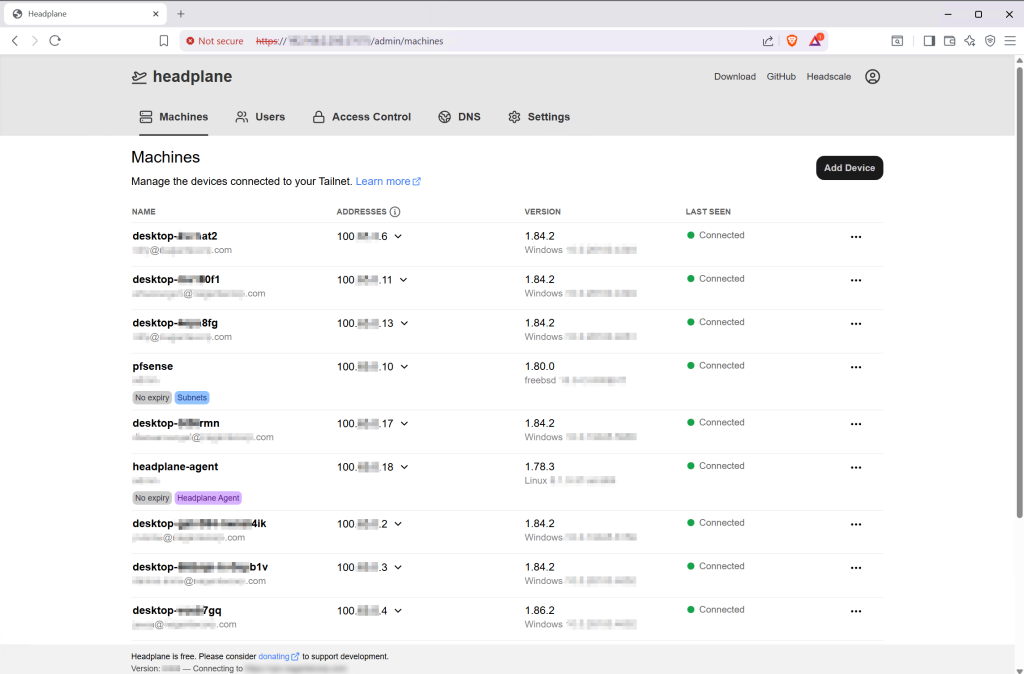The height and width of the screenshot is (674, 1024).
Task: Toggle the browser sidebar panel icon
Action: (929, 40)
